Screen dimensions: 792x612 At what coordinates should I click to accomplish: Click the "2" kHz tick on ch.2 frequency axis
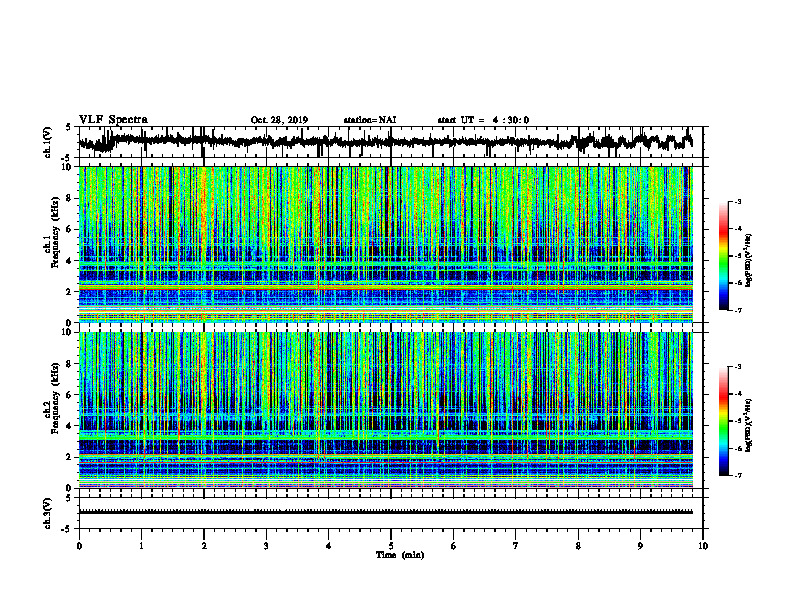pyautogui.click(x=71, y=457)
